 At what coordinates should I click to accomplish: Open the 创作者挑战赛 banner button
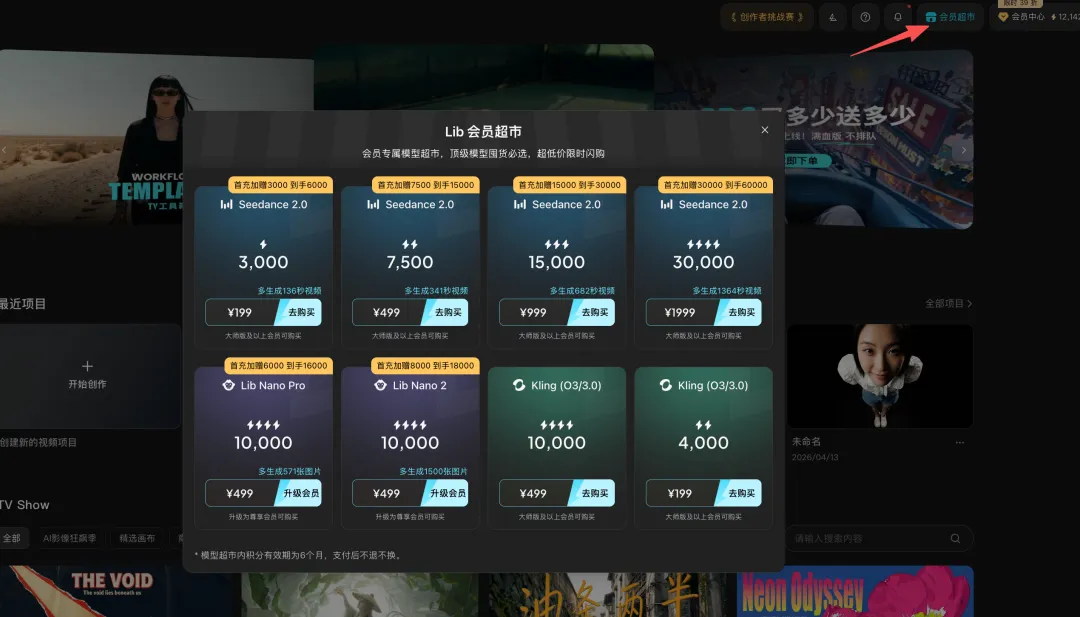pos(767,17)
